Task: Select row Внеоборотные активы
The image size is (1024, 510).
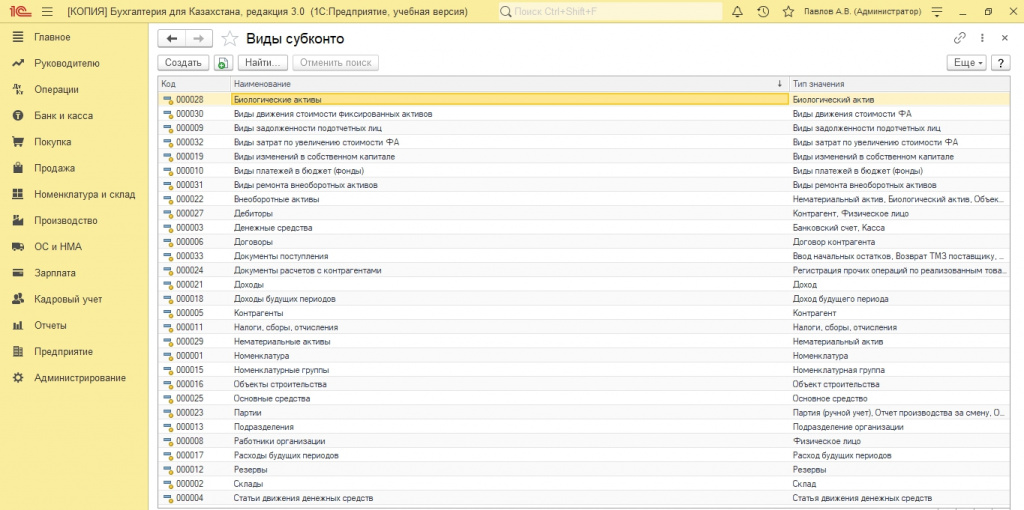Action: (584, 199)
